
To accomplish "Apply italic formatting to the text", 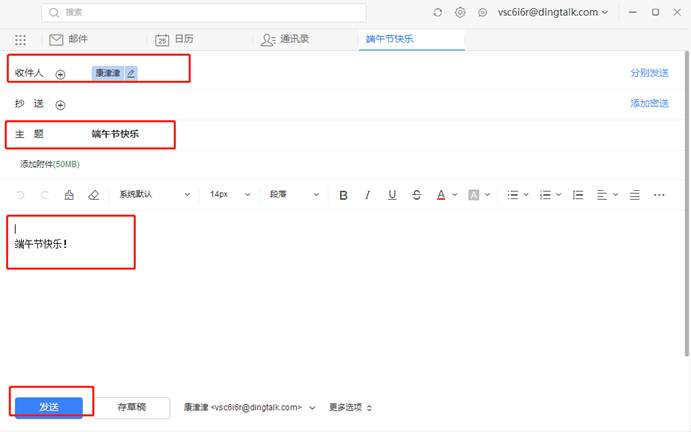I will (367, 195).
